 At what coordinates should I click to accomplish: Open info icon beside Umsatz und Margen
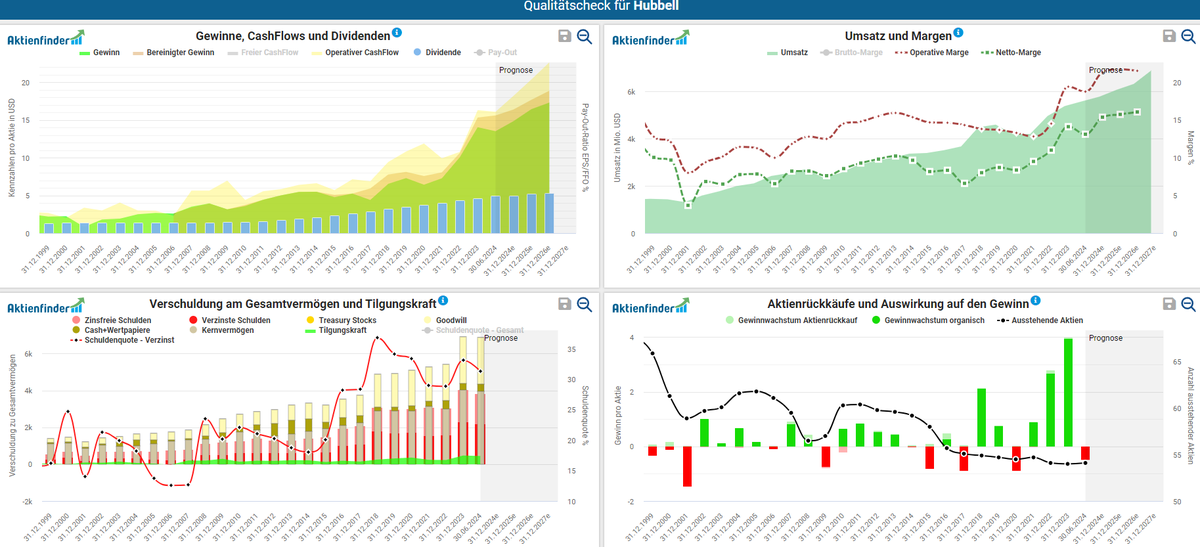point(959,33)
